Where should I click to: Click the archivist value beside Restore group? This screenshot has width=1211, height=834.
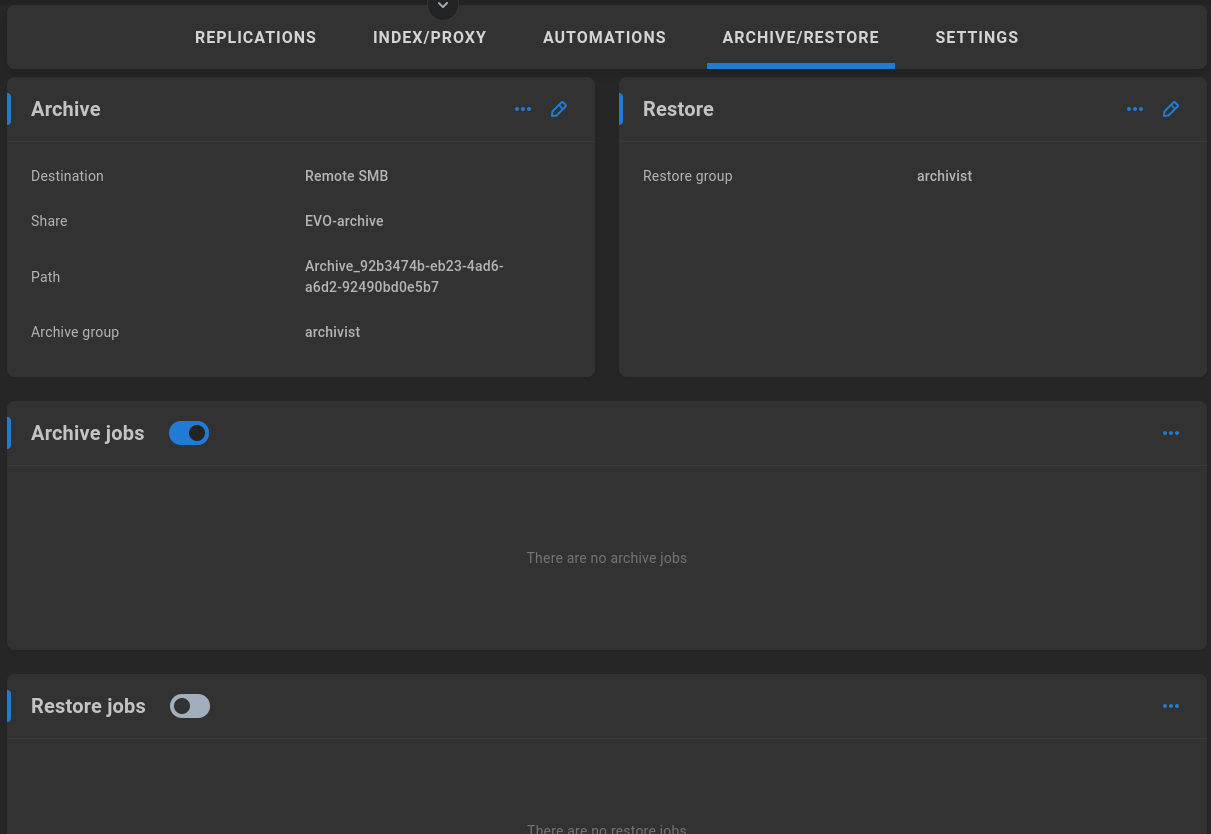944,176
